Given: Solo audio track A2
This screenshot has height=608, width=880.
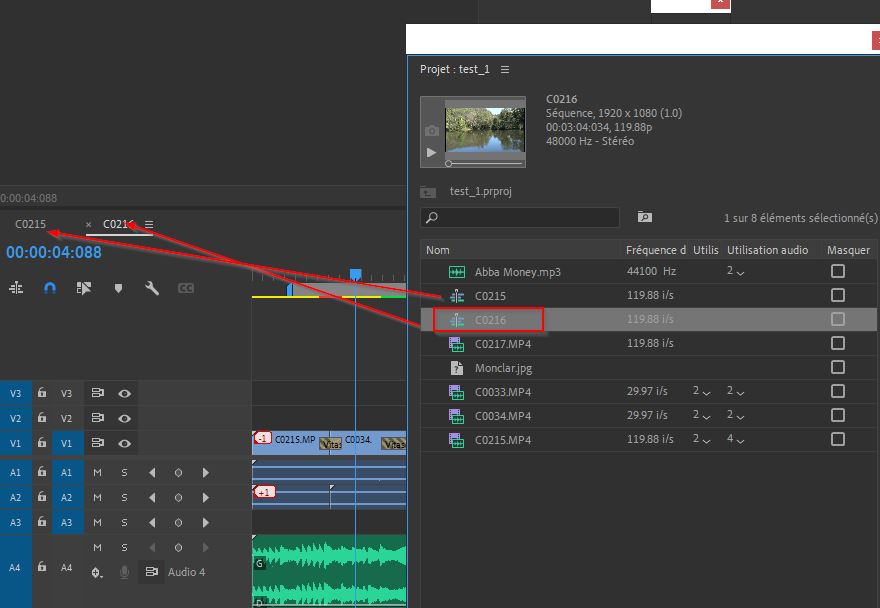Looking at the screenshot, I should (x=124, y=497).
